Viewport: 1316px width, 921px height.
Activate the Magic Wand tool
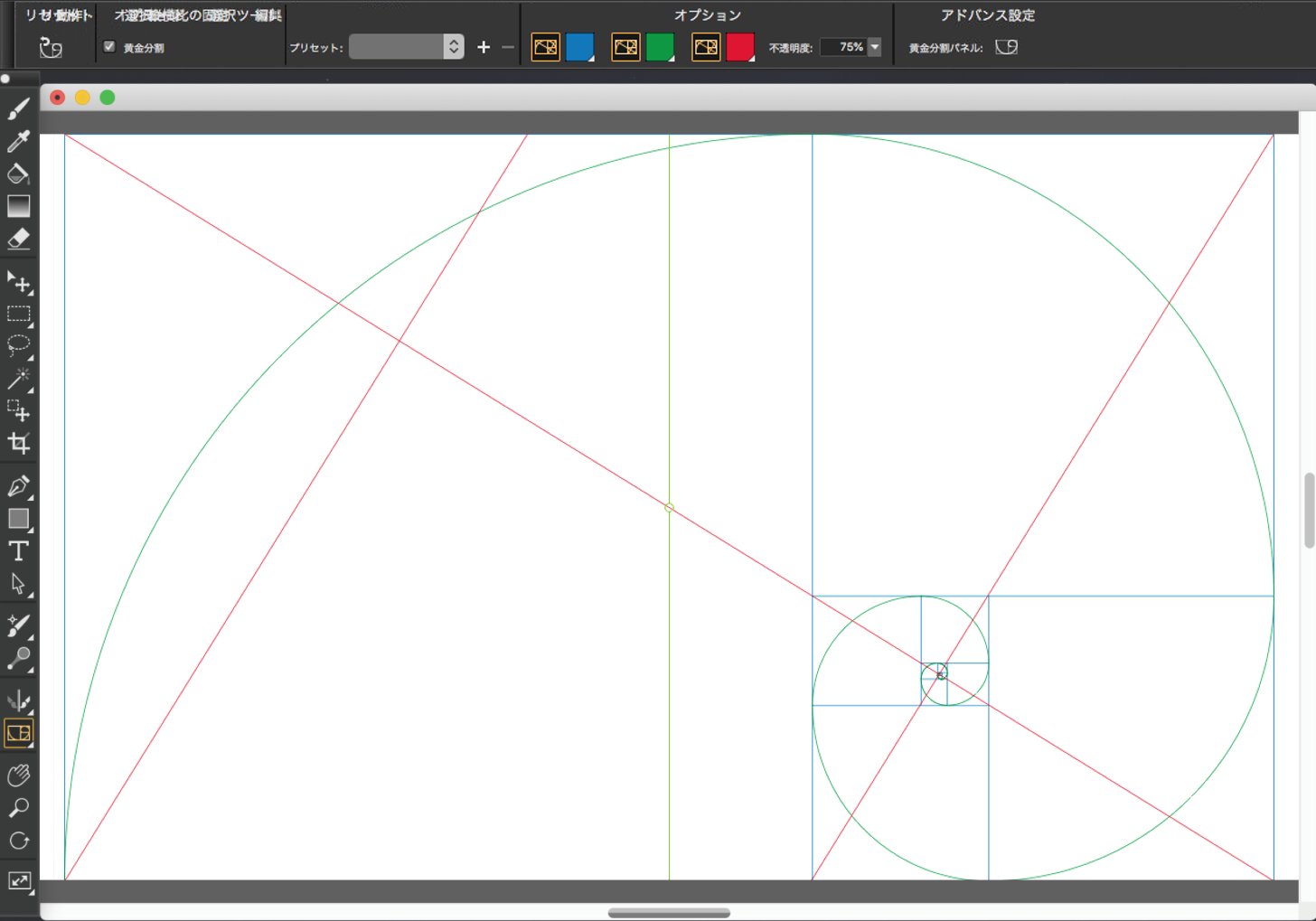(18, 379)
